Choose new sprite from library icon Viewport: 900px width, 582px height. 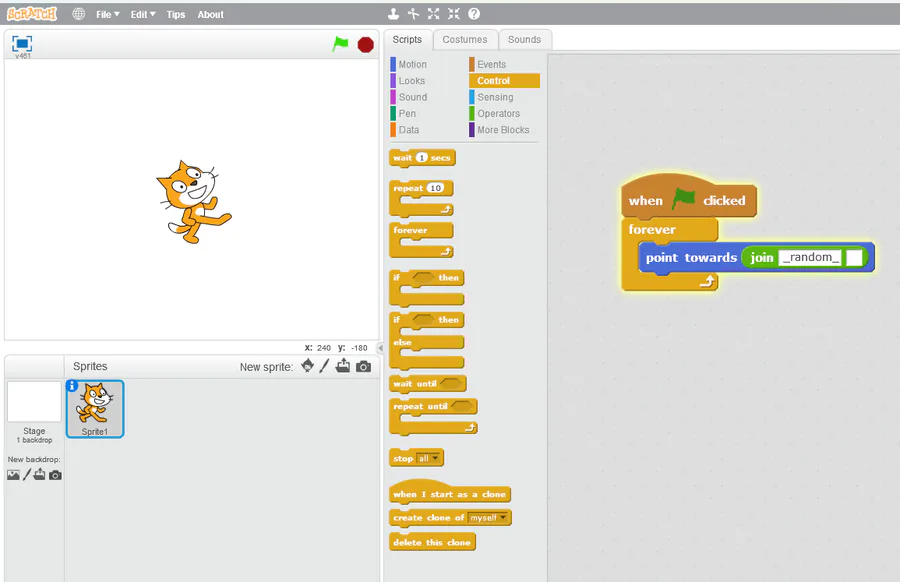coord(308,366)
